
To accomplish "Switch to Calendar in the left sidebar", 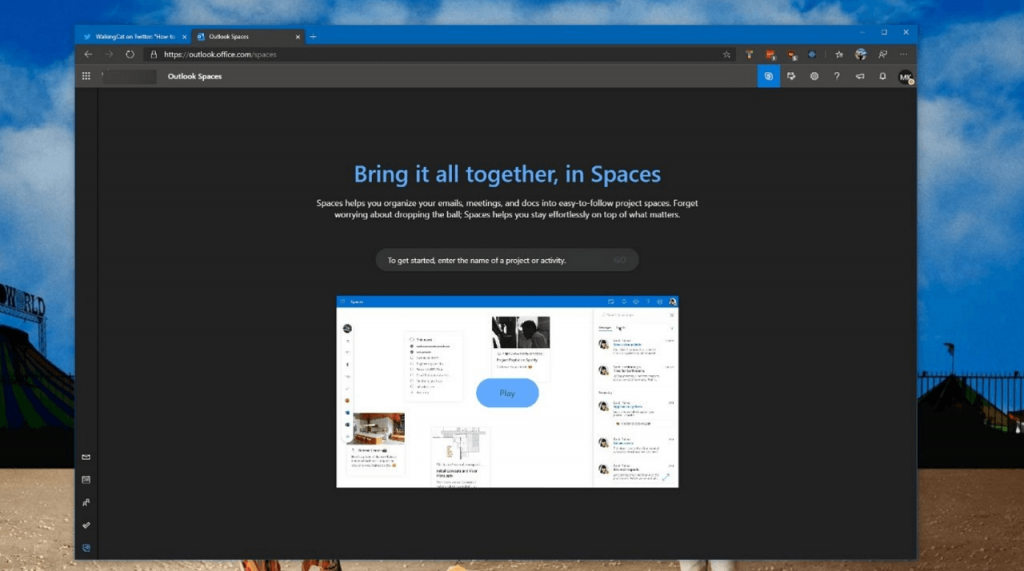I will (86, 480).
